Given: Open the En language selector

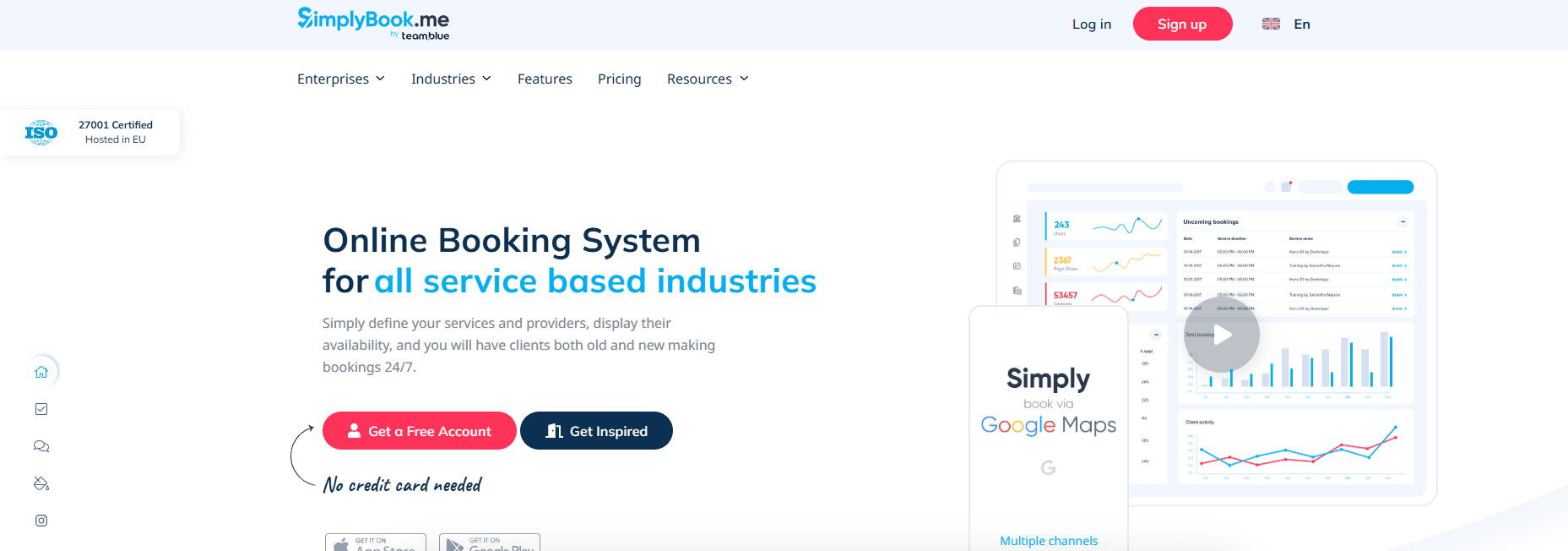Looking at the screenshot, I should pyautogui.click(x=1302, y=25).
